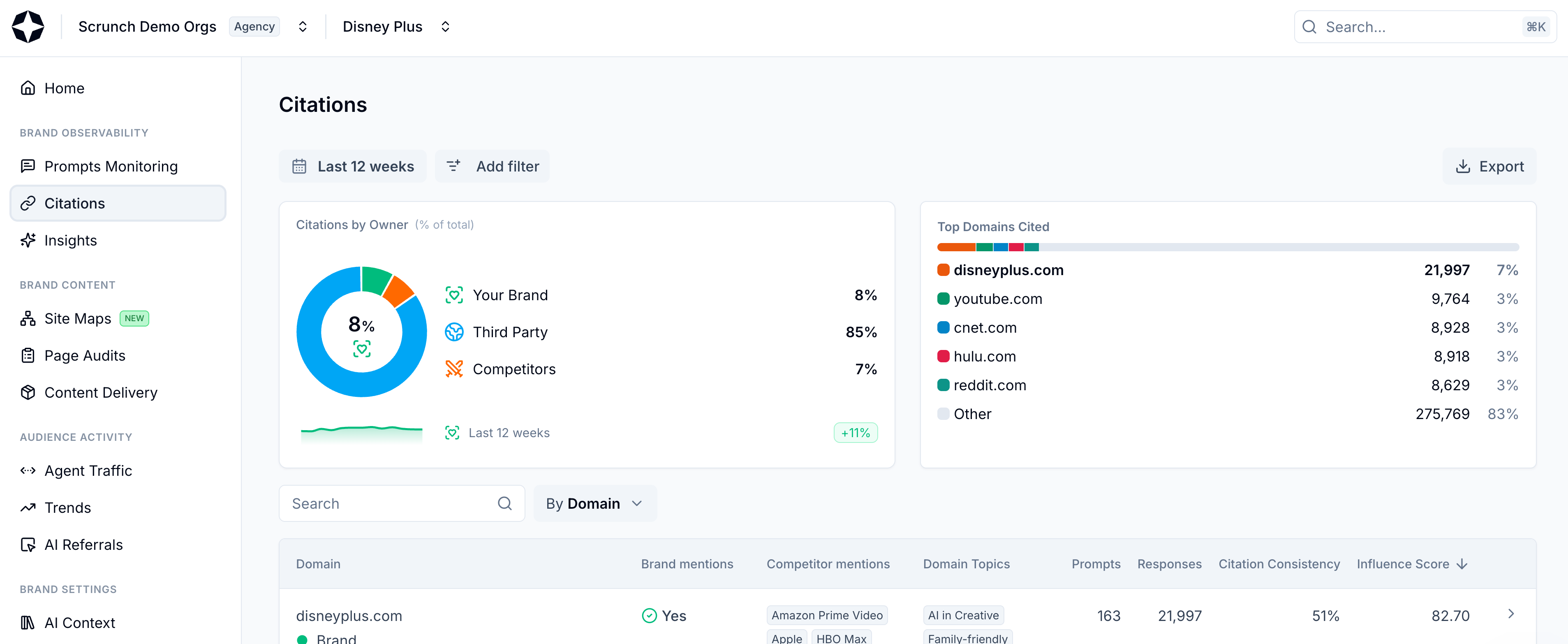Click the AI Context books icon
Screen dimensions: 1568x644
28,623
